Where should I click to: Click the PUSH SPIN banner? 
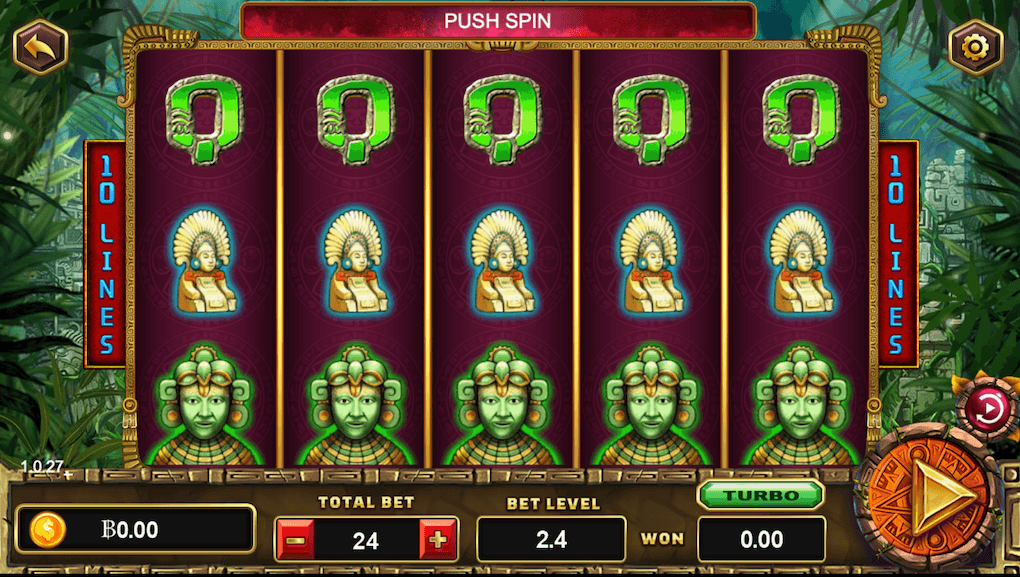(498, 21)
